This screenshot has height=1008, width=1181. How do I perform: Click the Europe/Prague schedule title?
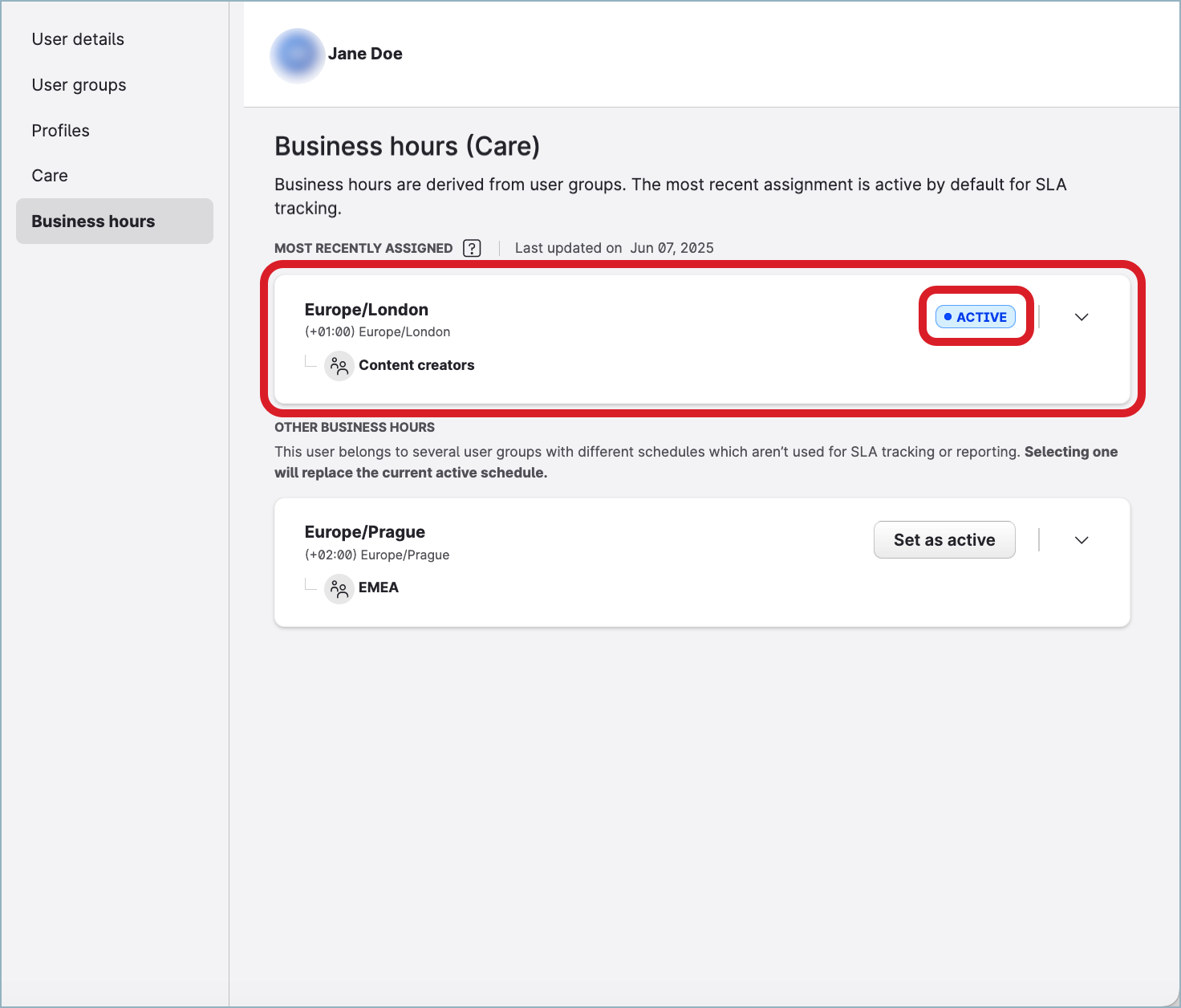(x=364, y=532)
